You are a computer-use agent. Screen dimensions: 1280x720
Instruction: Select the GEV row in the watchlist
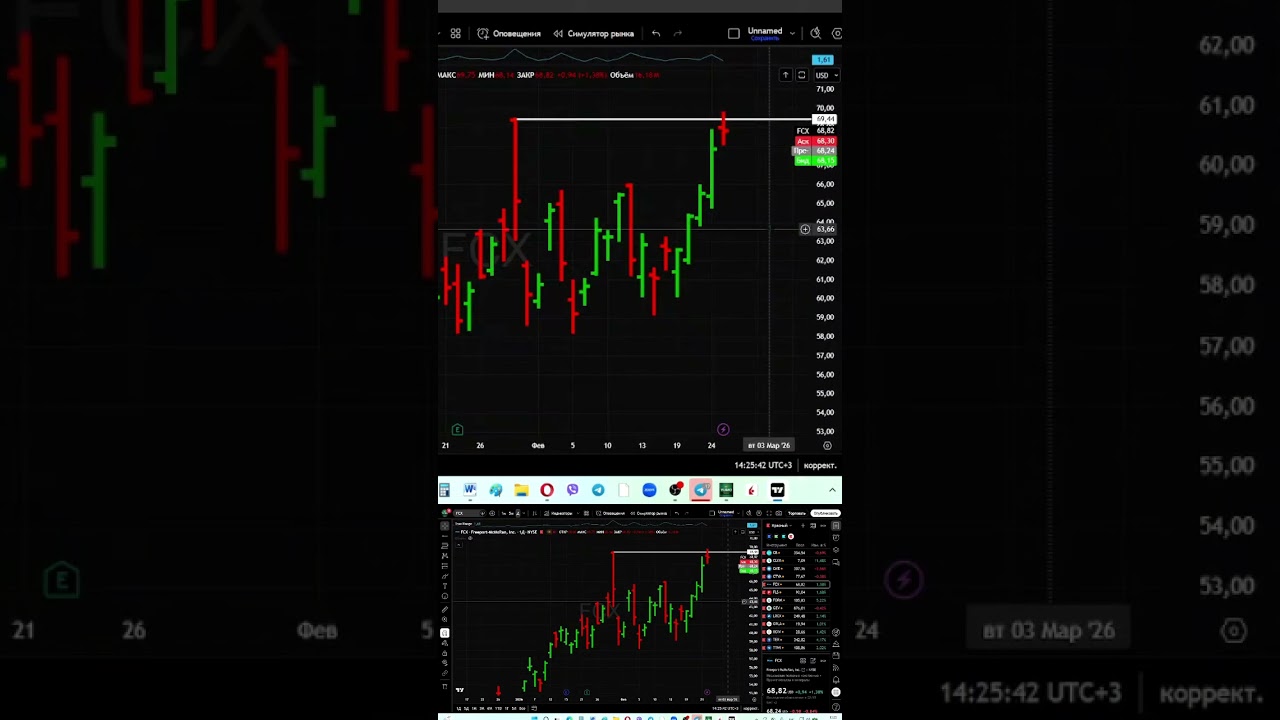click(796, 608)
